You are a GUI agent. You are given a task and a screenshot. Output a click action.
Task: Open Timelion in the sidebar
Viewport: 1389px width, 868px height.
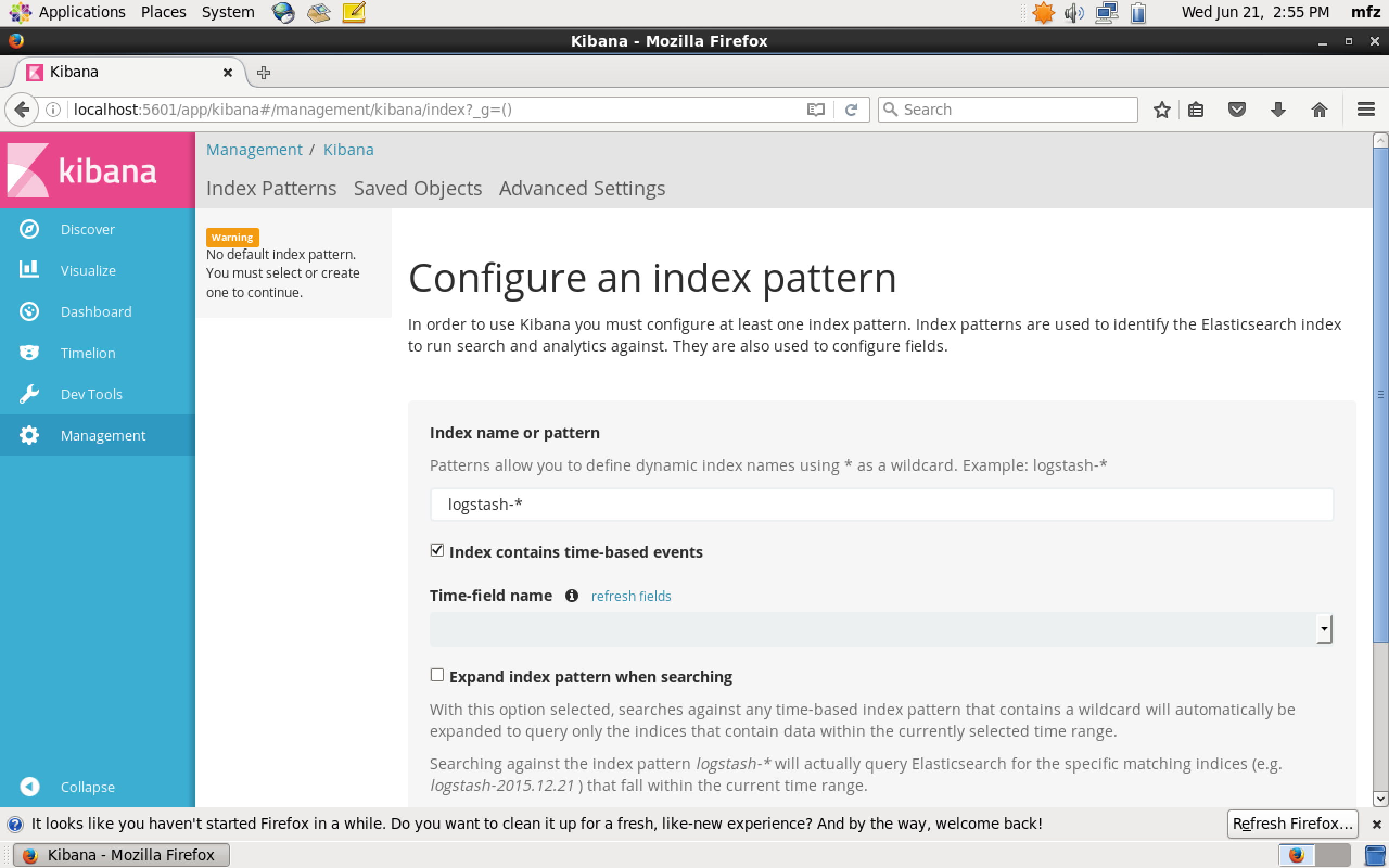coord(98,353)
